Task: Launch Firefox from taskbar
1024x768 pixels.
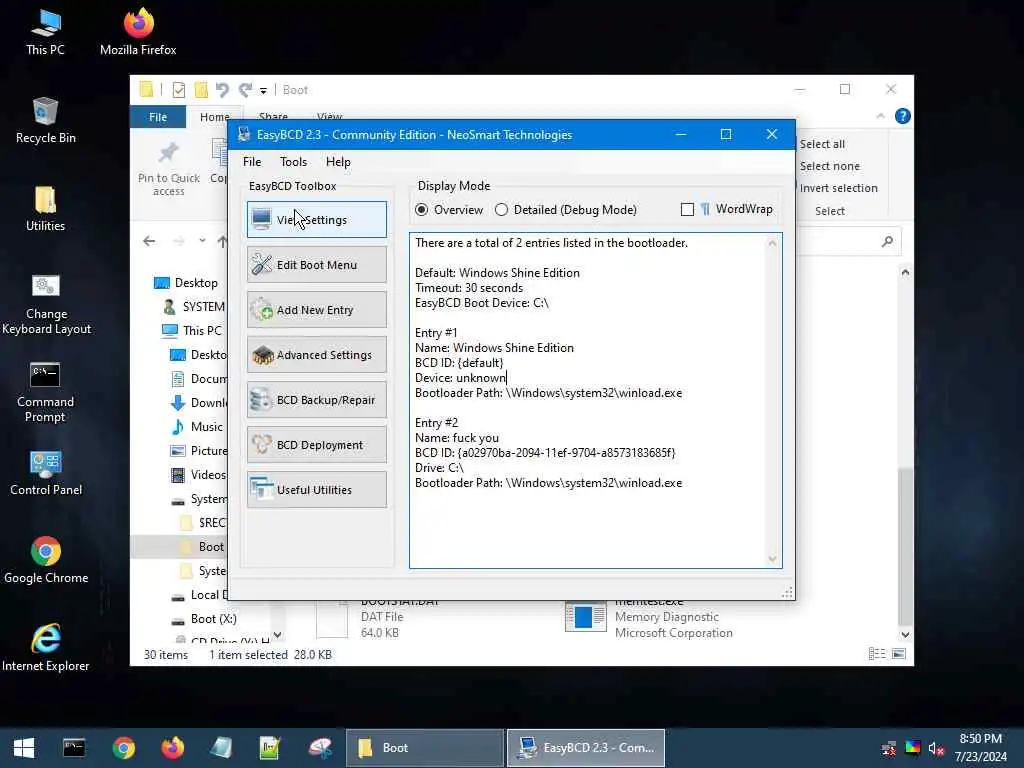Action: point(172,748)
